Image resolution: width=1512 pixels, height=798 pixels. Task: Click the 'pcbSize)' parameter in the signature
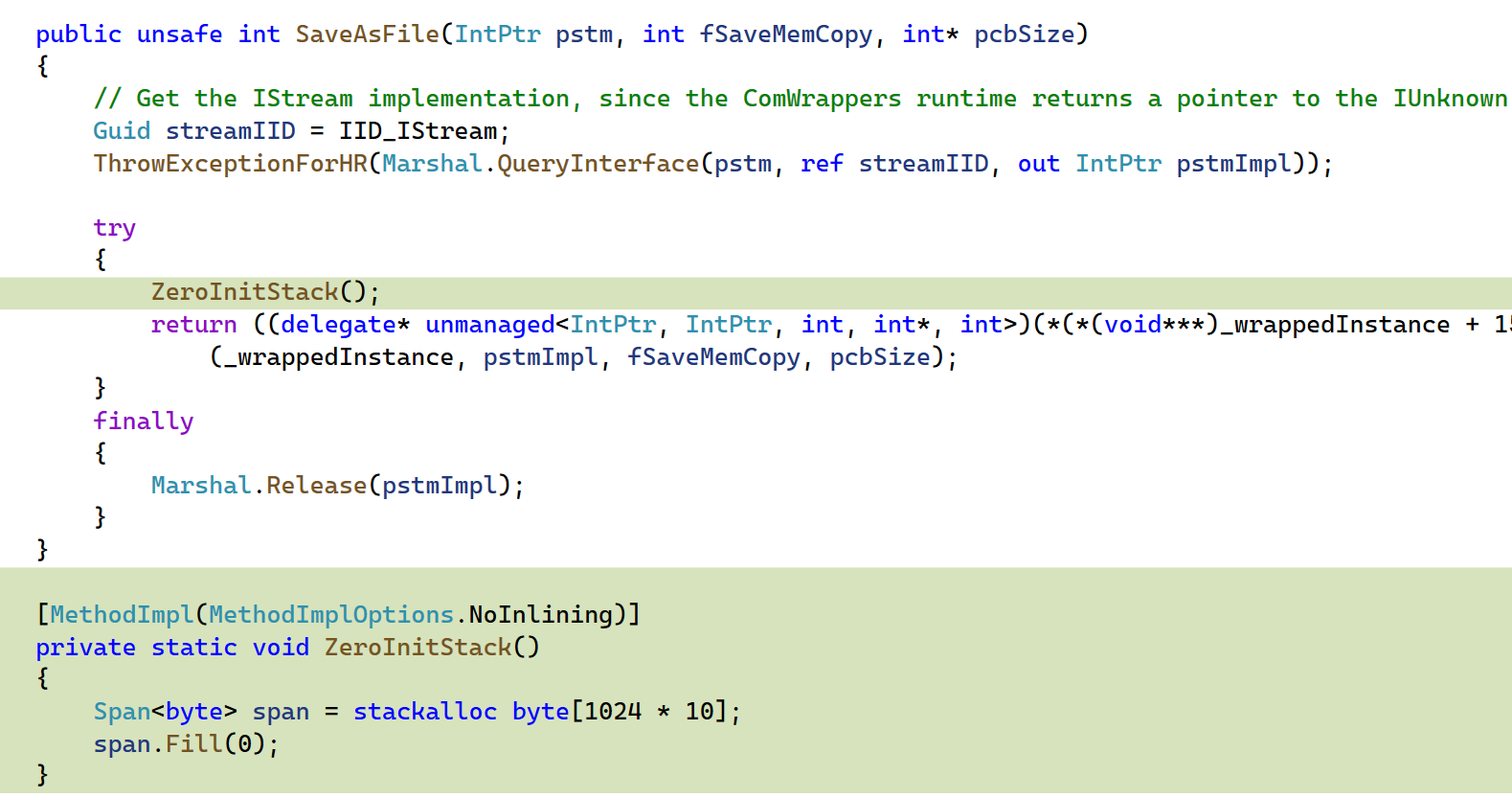click(1031, 34)
